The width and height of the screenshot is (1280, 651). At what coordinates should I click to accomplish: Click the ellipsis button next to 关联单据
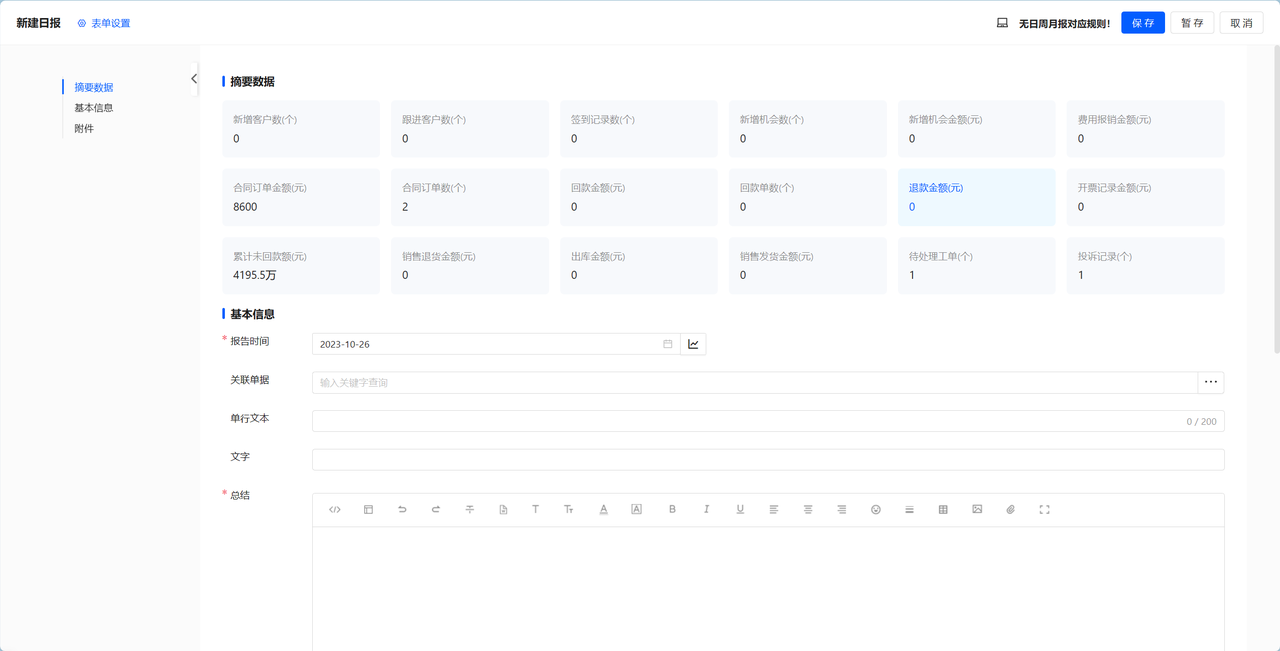pos(1211,382)
